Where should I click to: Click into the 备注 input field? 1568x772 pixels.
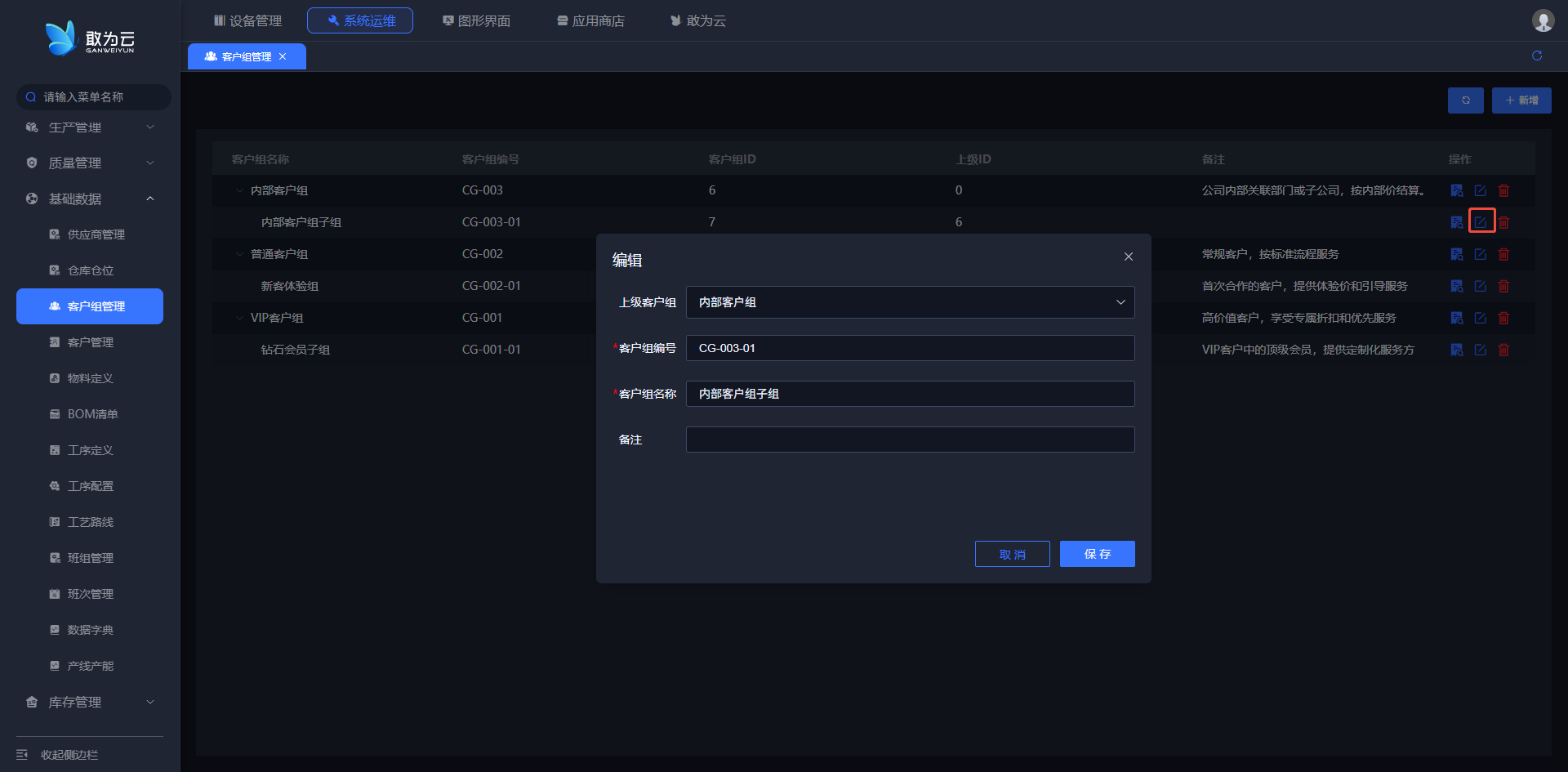[910, 440]
